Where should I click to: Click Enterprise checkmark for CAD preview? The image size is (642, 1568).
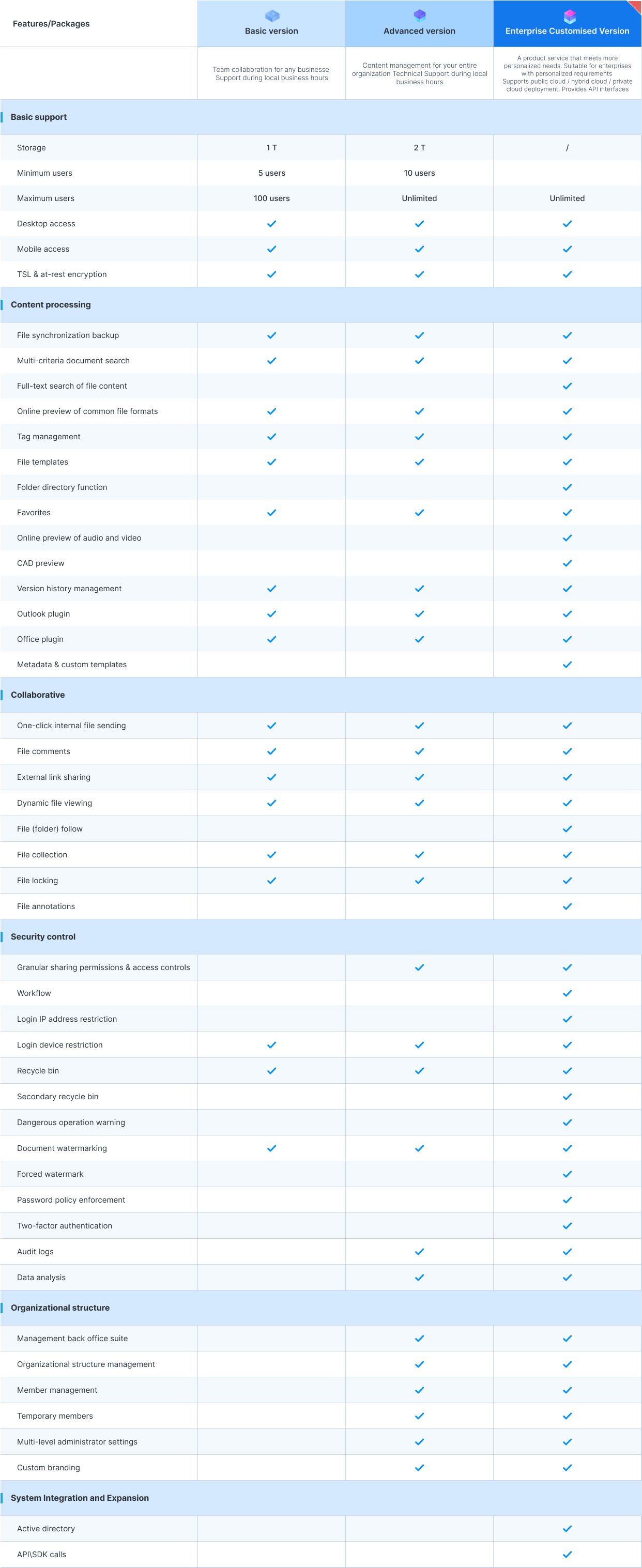click(x=567, y=564)
